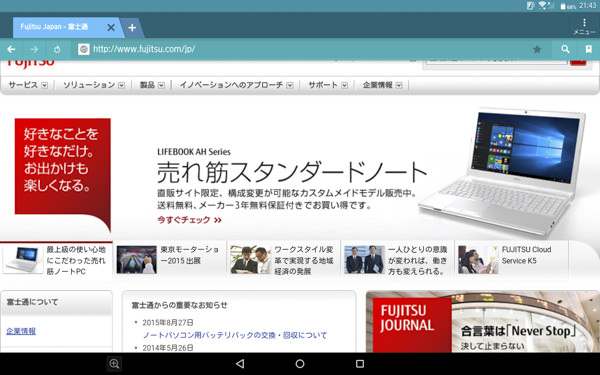Reload the page with the refresh icon
Viewport: 600px width, 375px height.
coord(57,49)
